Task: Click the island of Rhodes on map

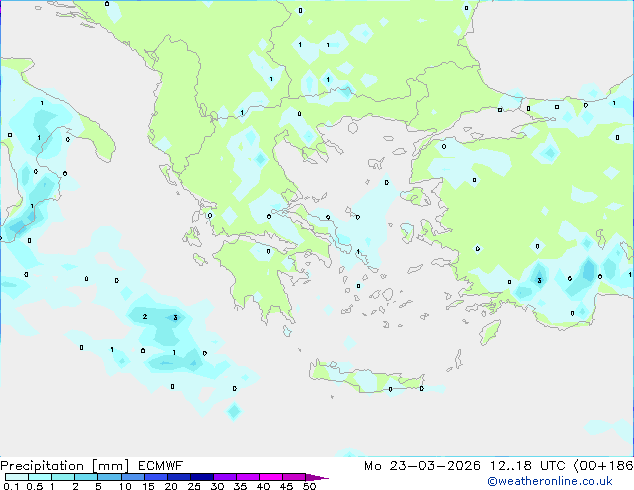Action: point(490,332)
